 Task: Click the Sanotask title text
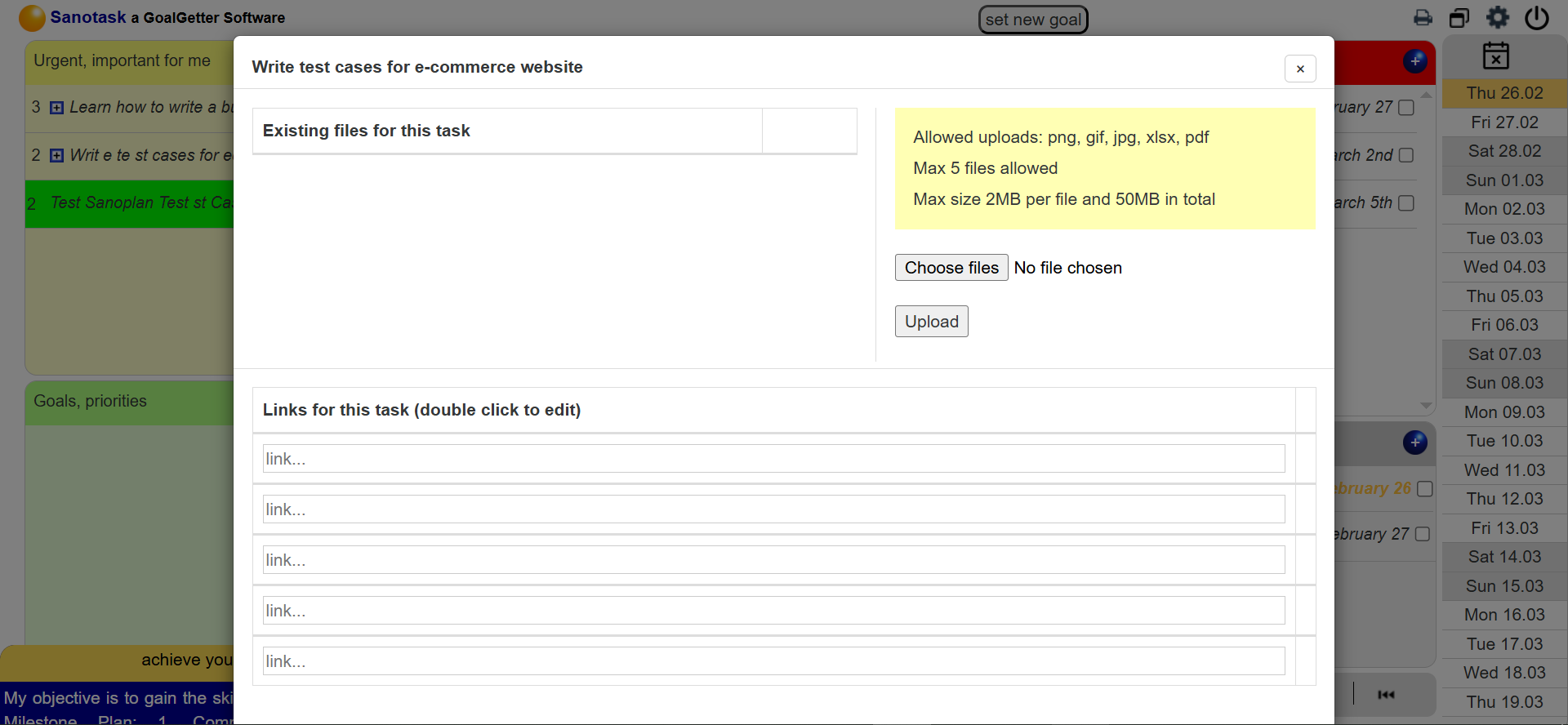(88, 17)
